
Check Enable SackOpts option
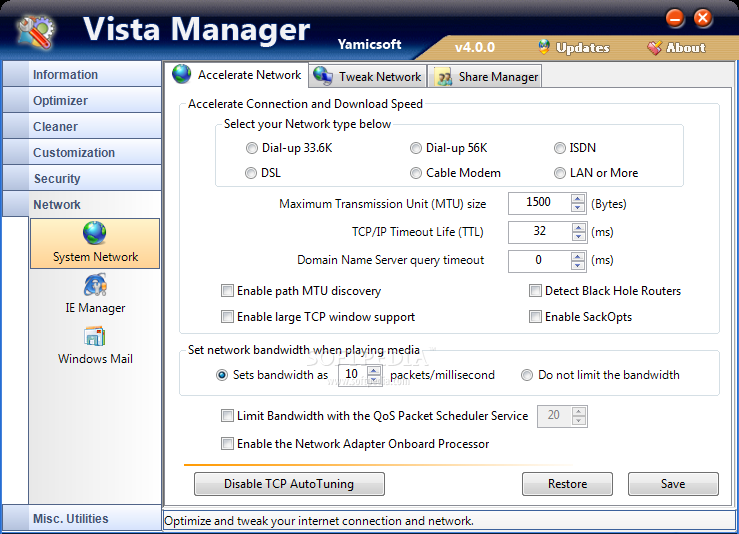[x=535, y=317]
